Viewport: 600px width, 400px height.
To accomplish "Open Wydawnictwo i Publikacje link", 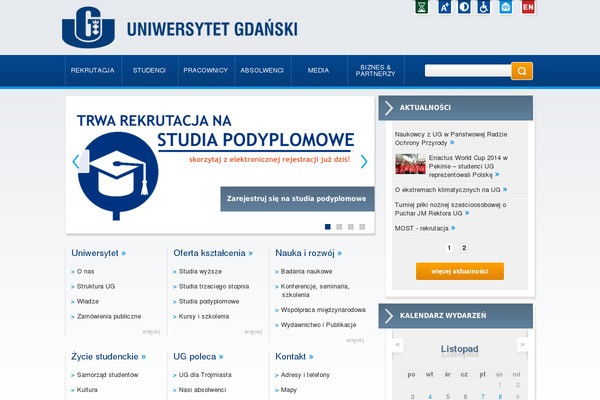I will tap(318, 325).
